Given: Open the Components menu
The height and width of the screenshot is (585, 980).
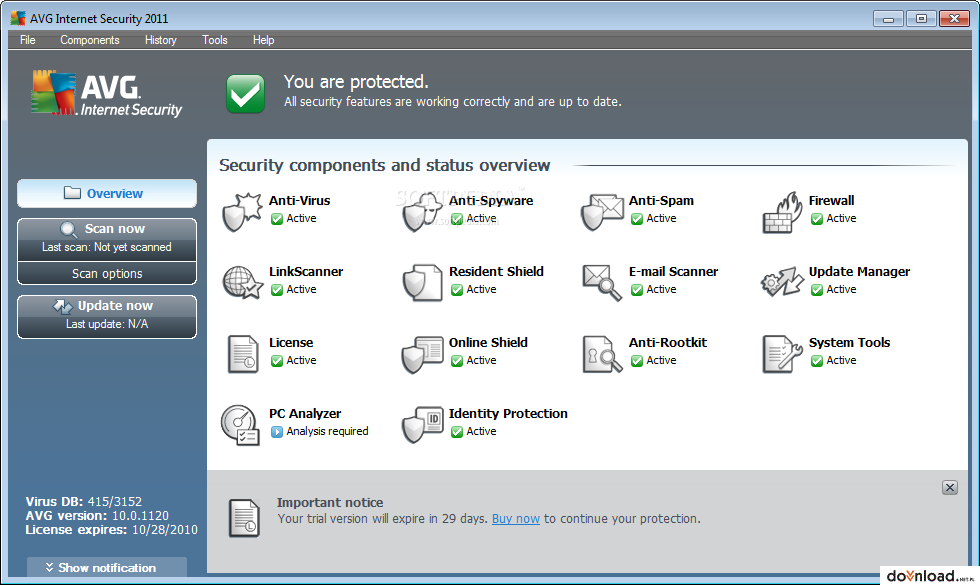Looking at the screenshot, I should pos(89,40).
